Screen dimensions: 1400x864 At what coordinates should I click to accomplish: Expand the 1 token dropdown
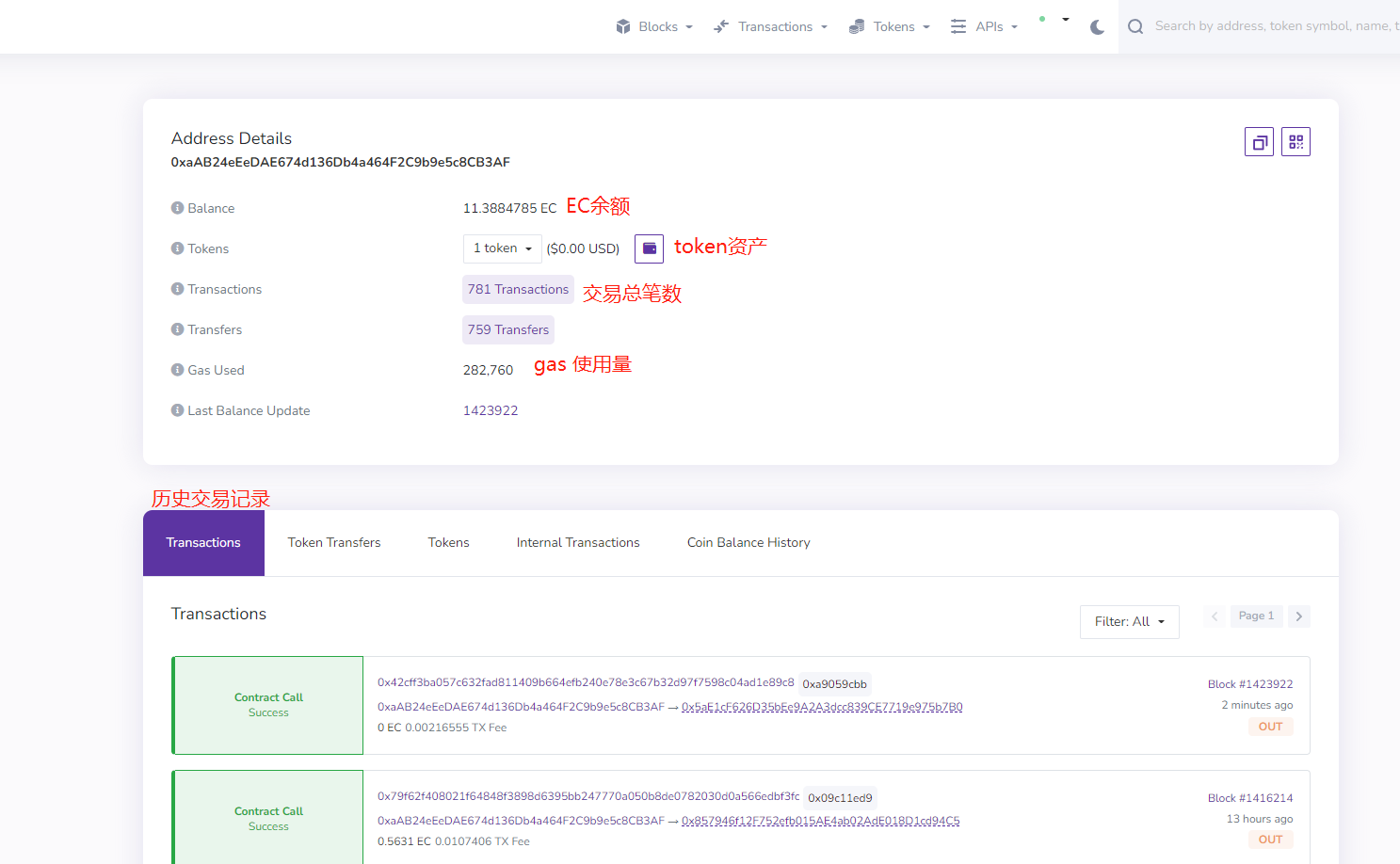[502, 248]
